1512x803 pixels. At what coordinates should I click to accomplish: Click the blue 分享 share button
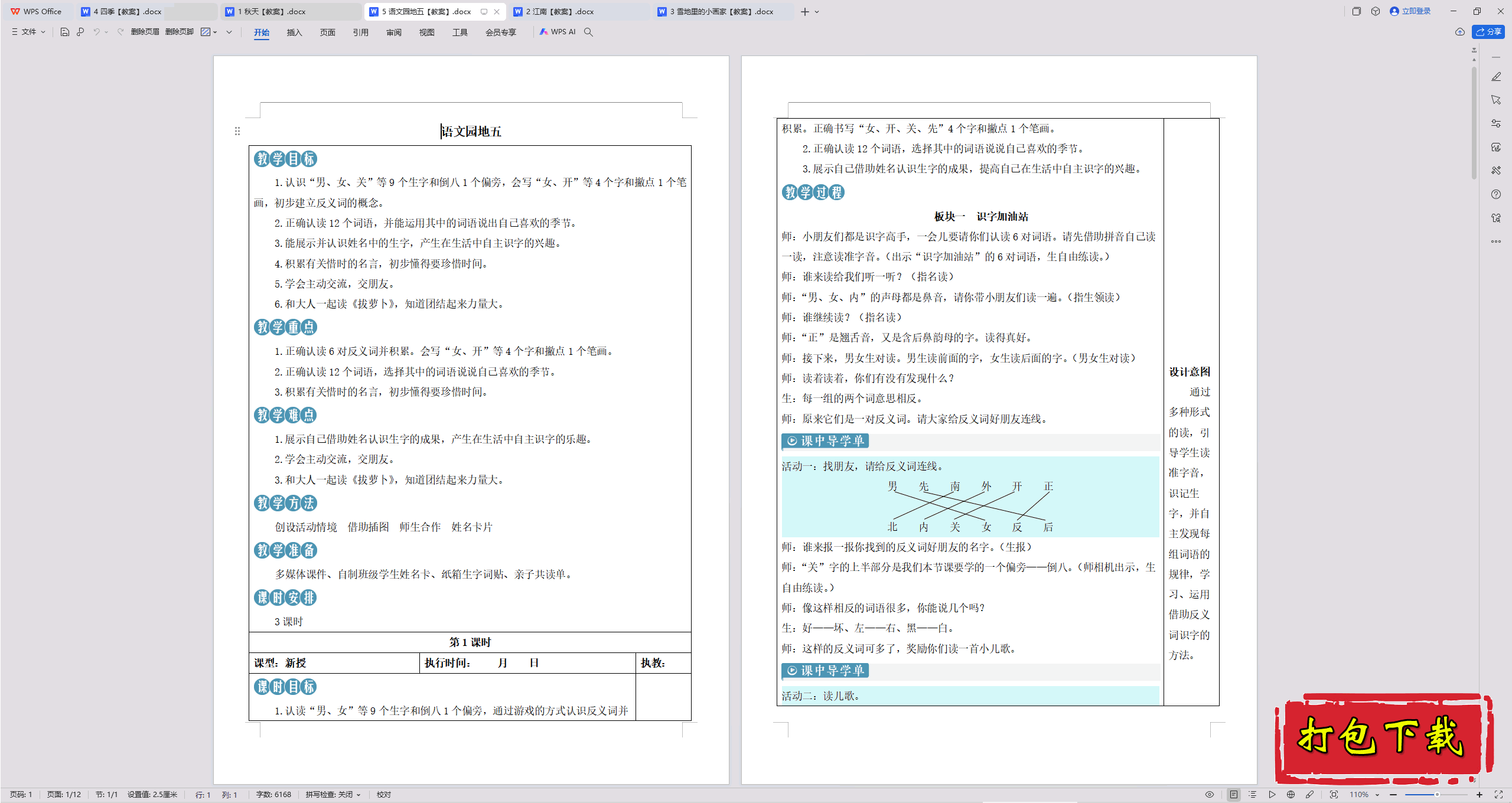[1488, 32]
